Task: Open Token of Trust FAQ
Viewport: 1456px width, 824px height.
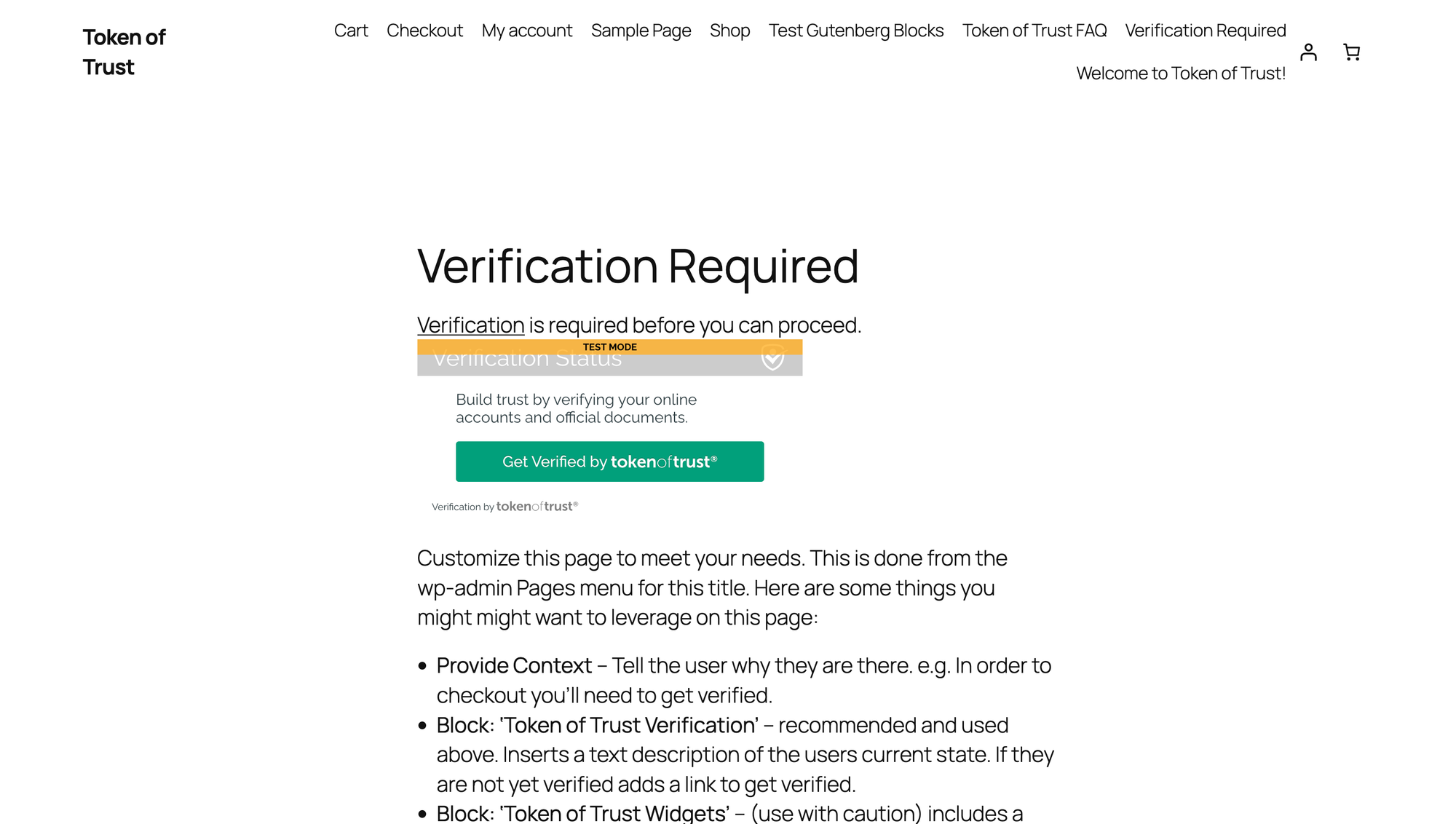Action: click(x=1034, y=31)
